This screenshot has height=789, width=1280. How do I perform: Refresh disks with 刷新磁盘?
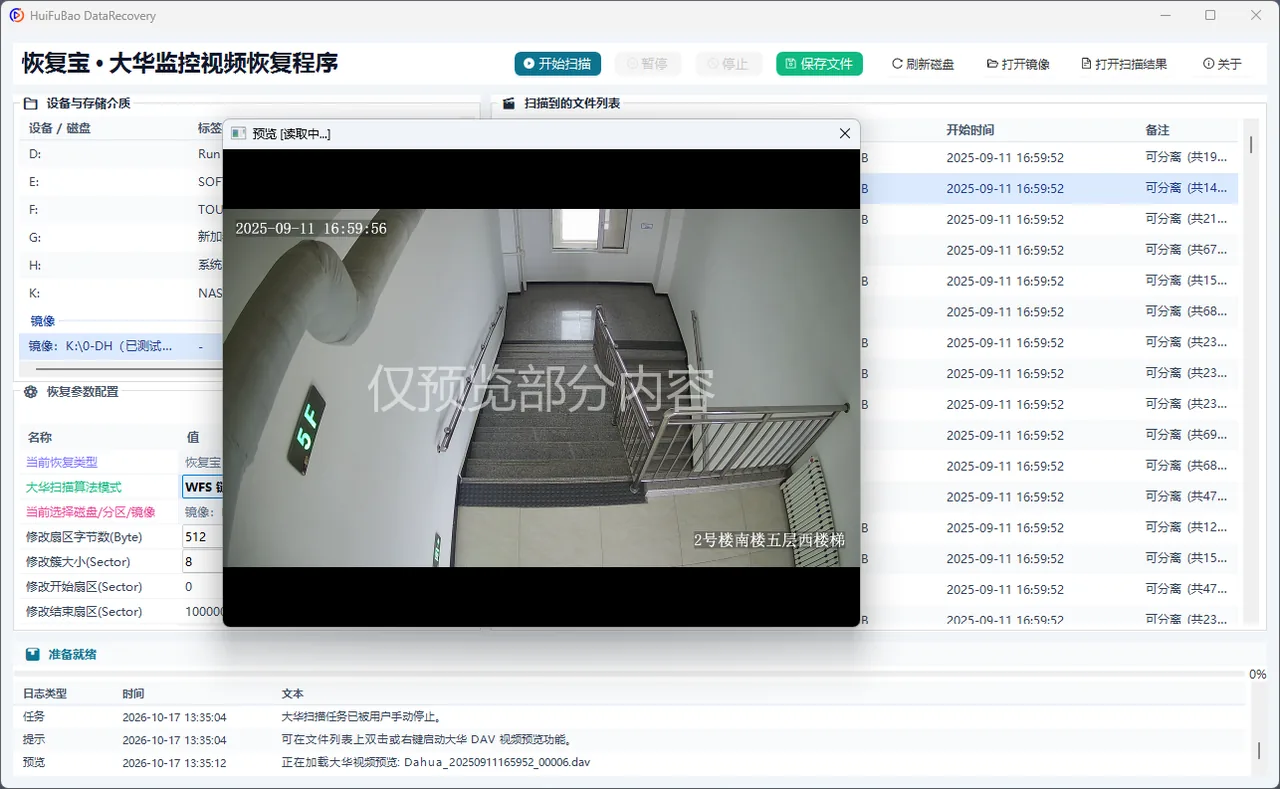923,64
